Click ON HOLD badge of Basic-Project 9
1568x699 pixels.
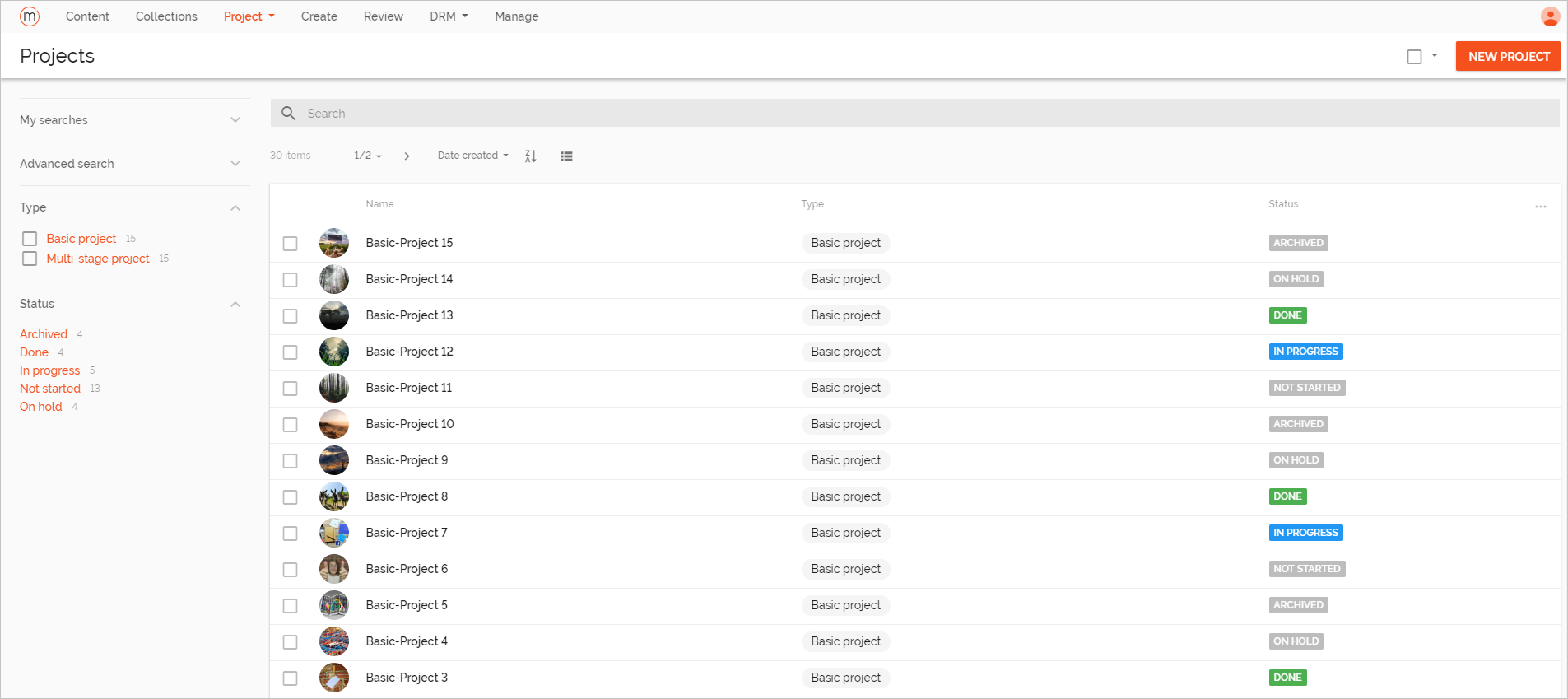pyautogui.click(x=1296, y=460)
